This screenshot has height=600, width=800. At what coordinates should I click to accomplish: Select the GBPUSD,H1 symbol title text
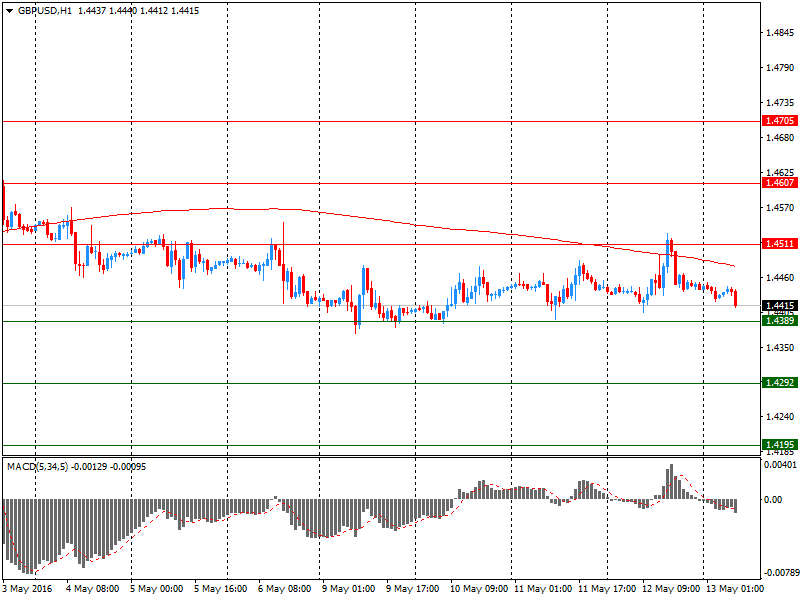pos(45,11)
